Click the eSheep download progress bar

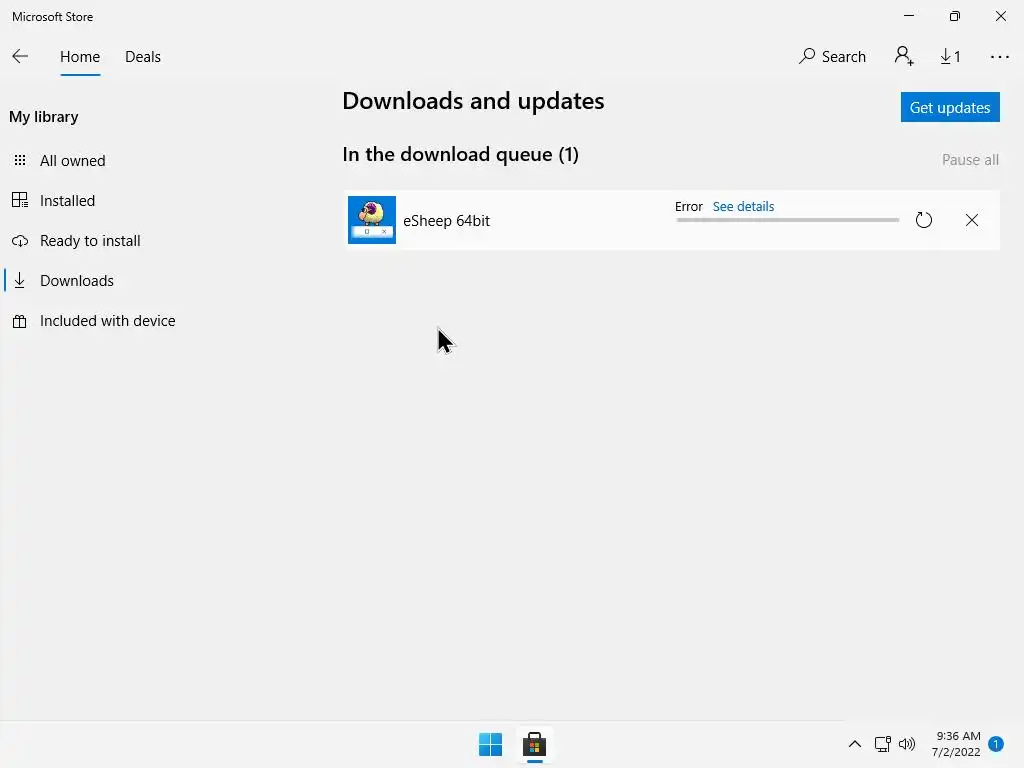click(x=788, y=220)
